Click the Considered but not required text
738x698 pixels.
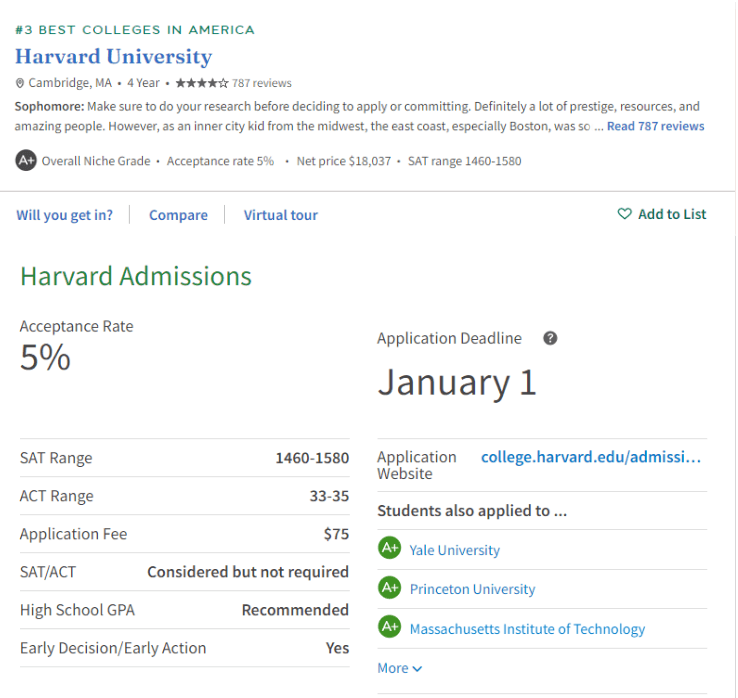tap(248, 572)
